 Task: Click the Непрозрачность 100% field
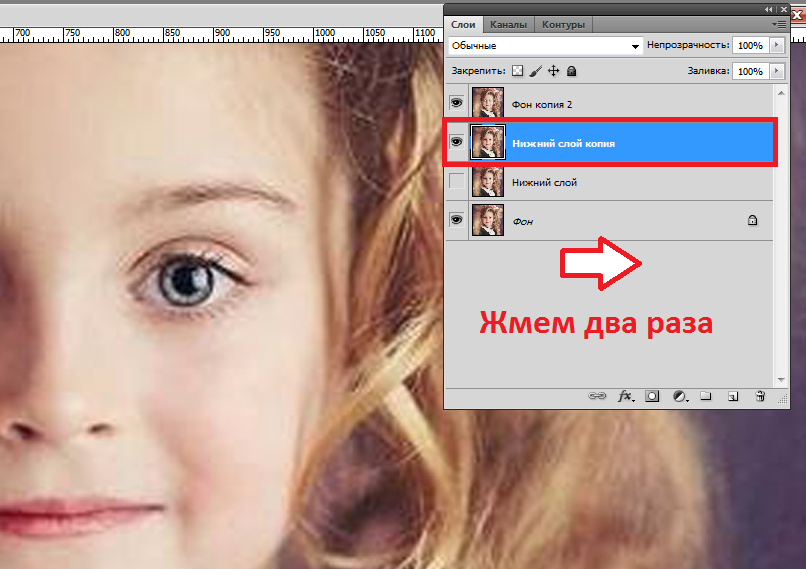(750, 45)
